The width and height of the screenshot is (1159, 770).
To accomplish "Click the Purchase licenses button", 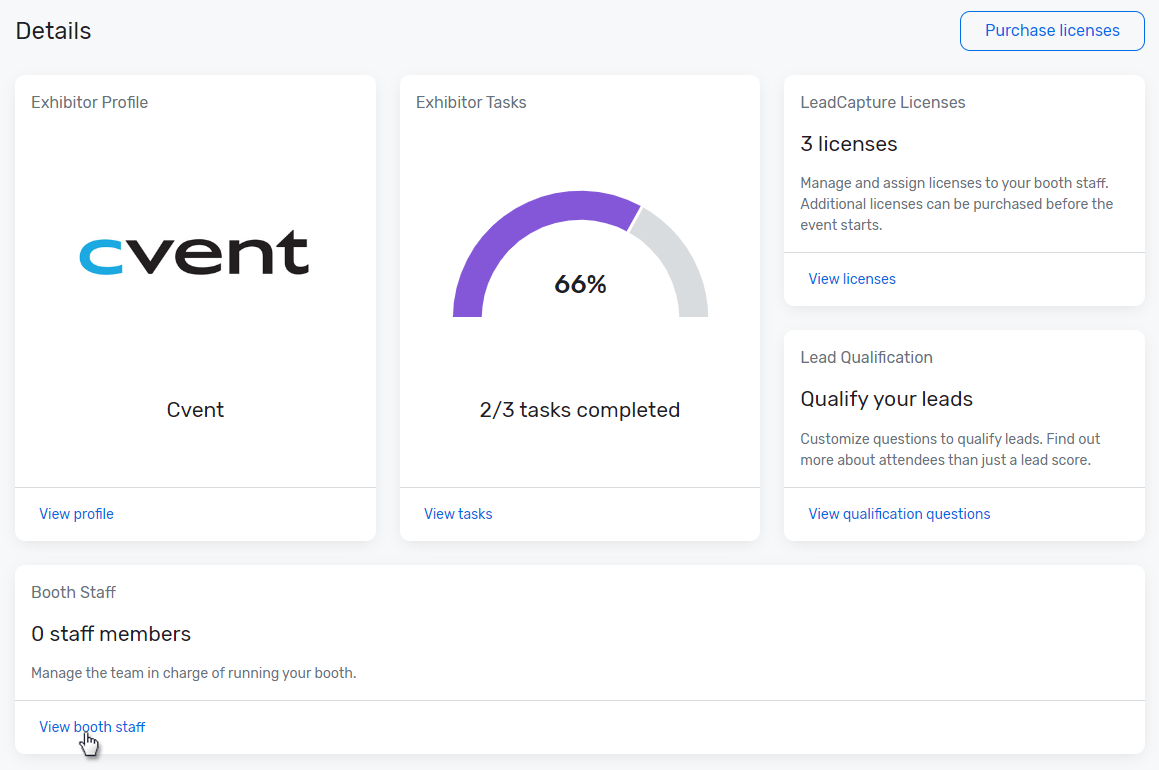I will [1052, 31].
